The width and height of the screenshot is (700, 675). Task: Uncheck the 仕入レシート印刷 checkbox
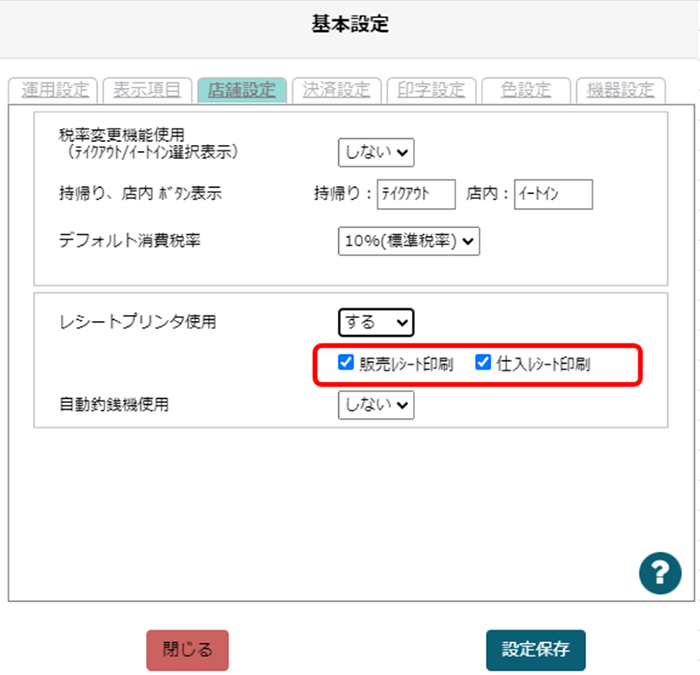(x=483, y=363)
